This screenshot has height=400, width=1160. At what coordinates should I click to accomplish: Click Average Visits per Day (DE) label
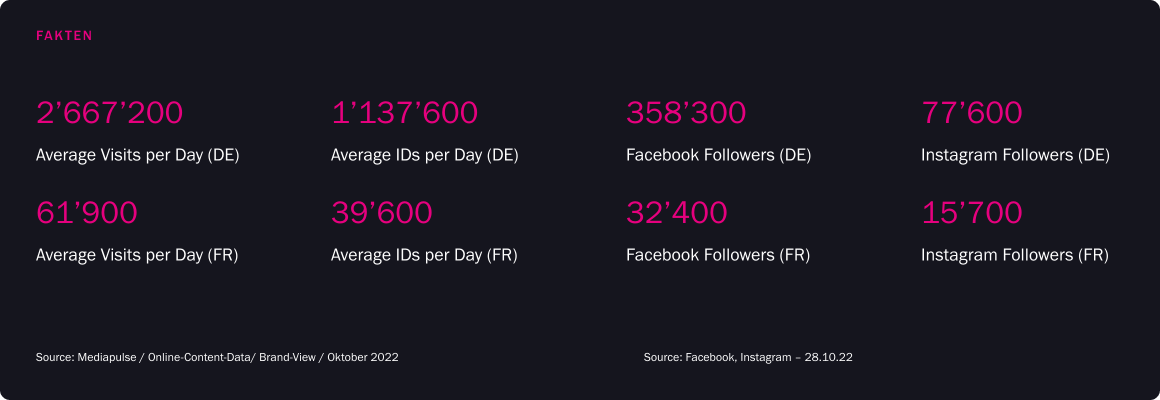coord(138,156)
